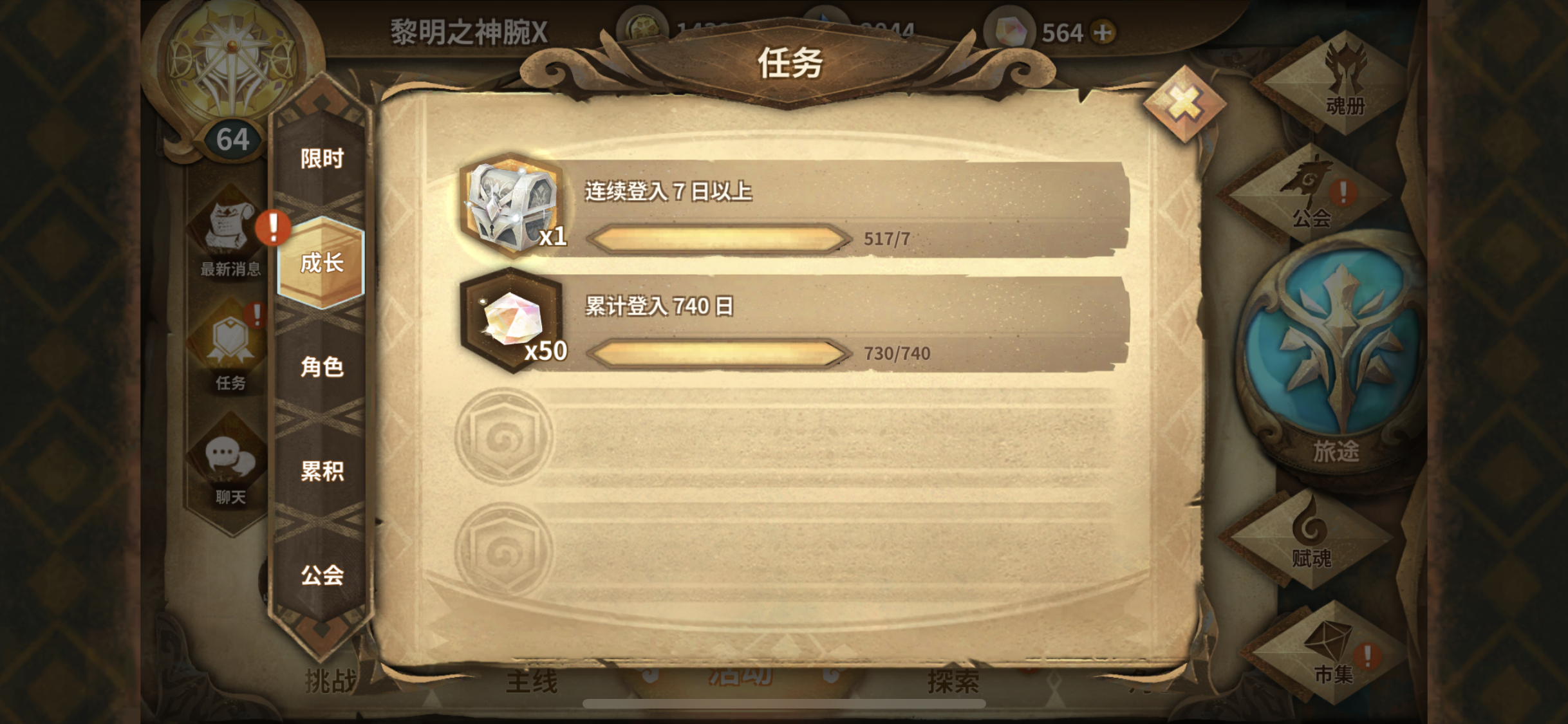1568x724 pixels.
Task: Open the 公会 tab in quest panel
Action: click(x=322, y=575)
